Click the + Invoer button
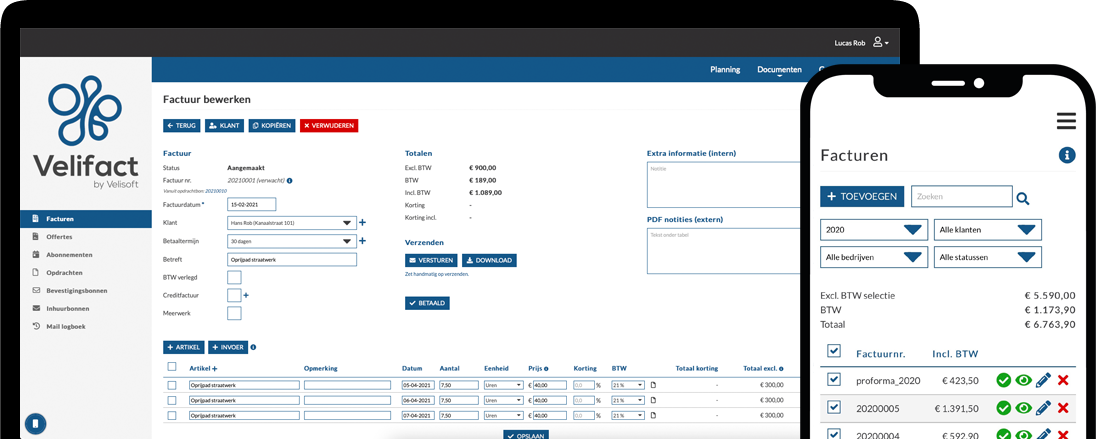Image resolution: width=1096 pixels, height=439 pixels. tap(228, 347)
